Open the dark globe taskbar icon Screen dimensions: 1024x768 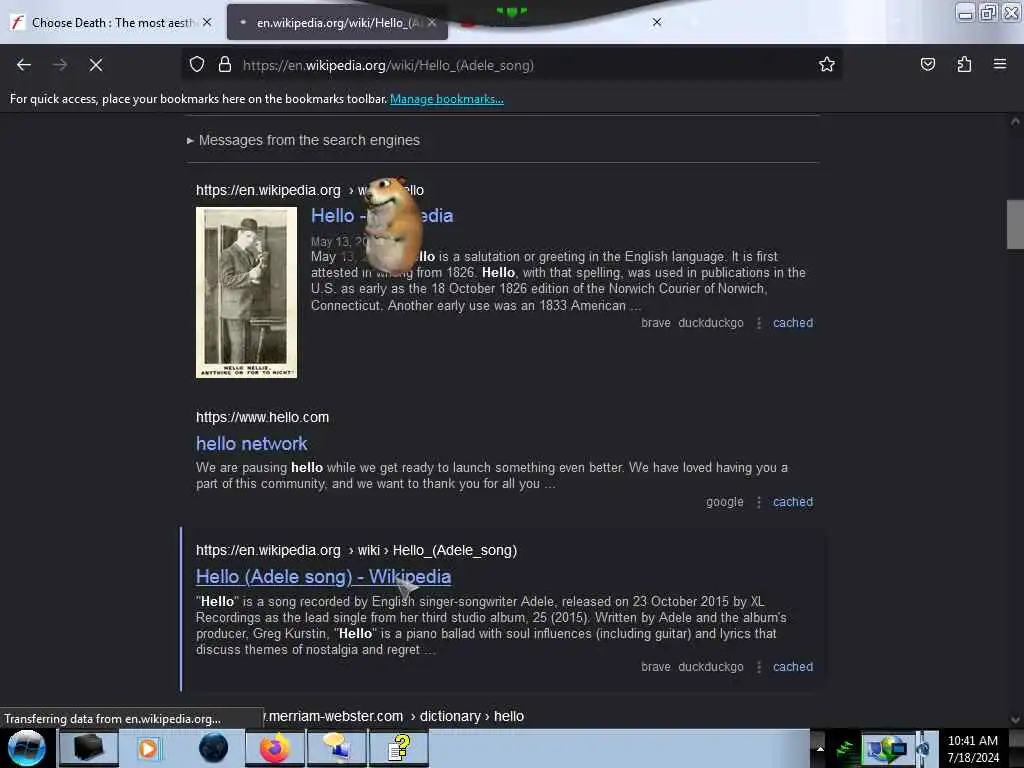pyautogui.click(x=213, y=748)
